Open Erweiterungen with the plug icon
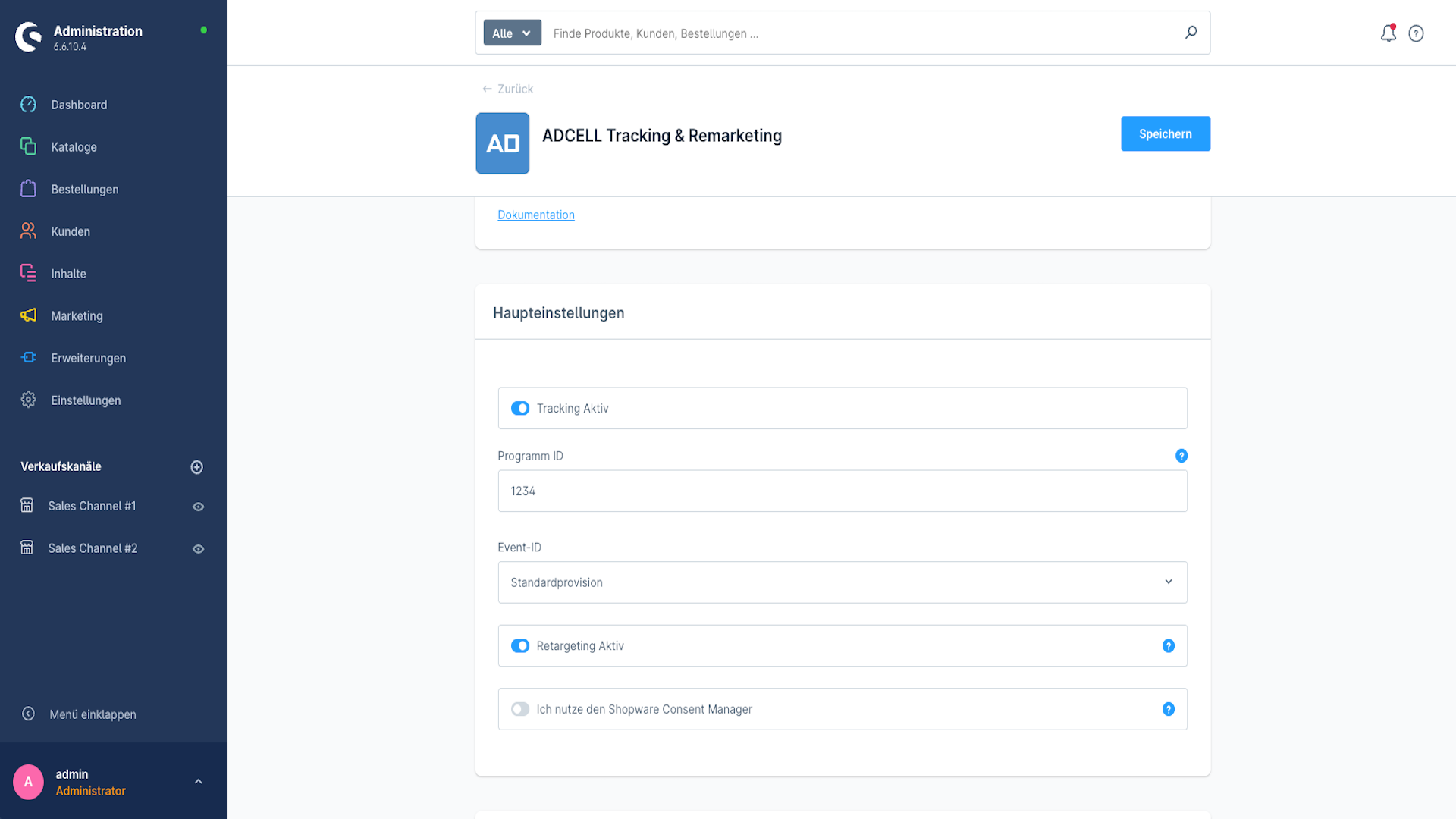 (28, 358)
